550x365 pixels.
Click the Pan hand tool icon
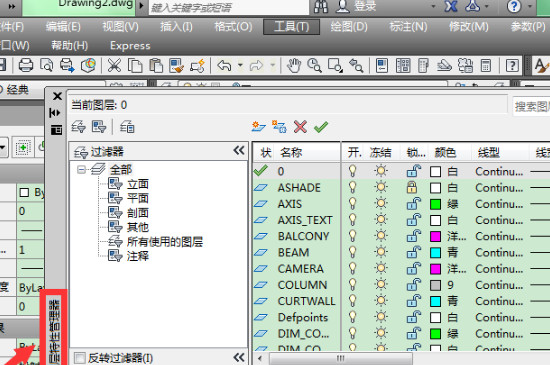[294, 66]
